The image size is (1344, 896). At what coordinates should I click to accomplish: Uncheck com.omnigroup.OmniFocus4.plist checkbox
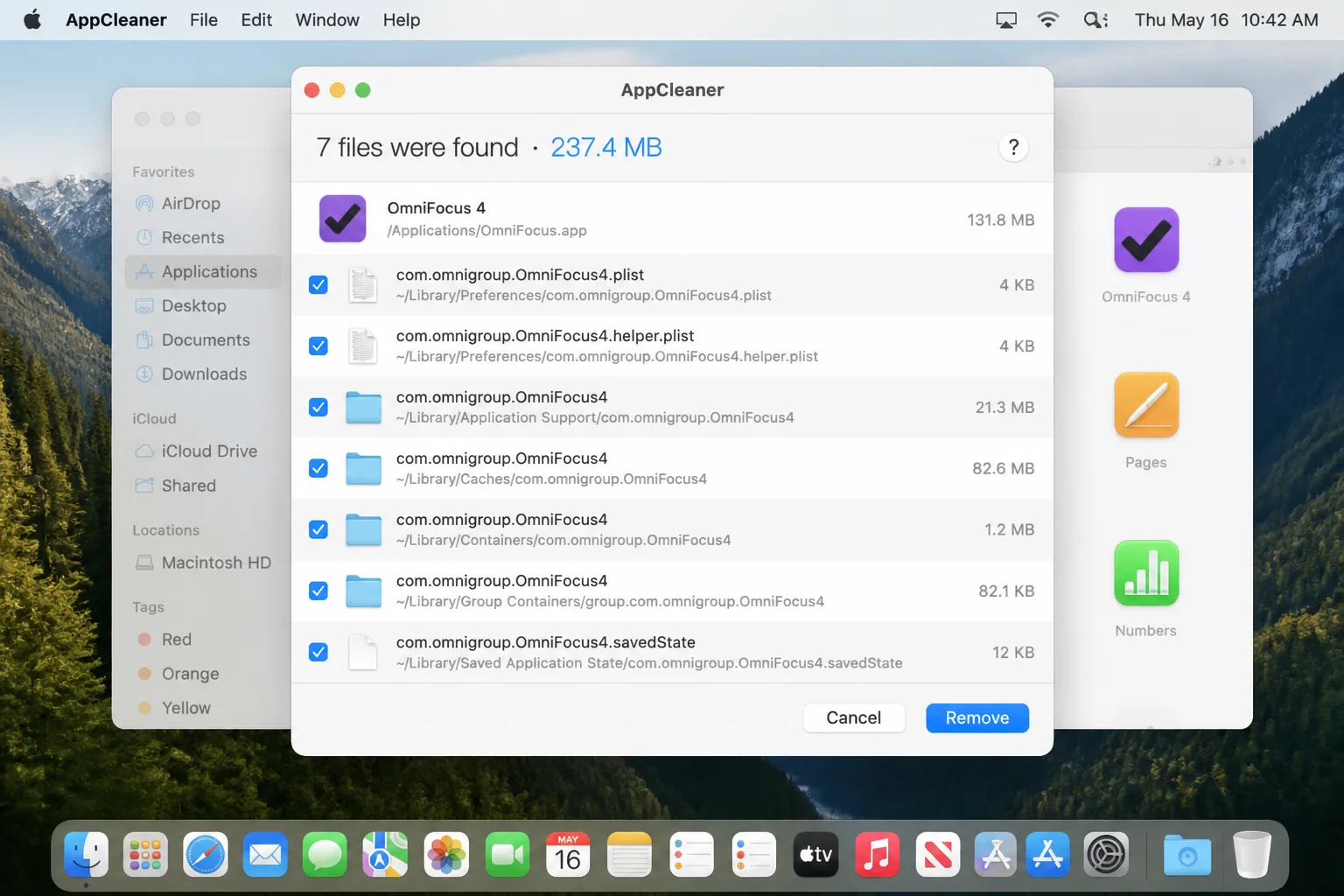coord(318,285)
